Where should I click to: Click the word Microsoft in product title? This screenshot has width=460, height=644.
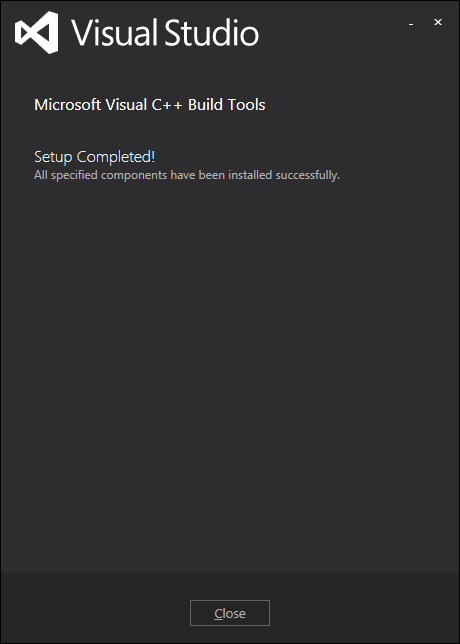tap(68, 105)
